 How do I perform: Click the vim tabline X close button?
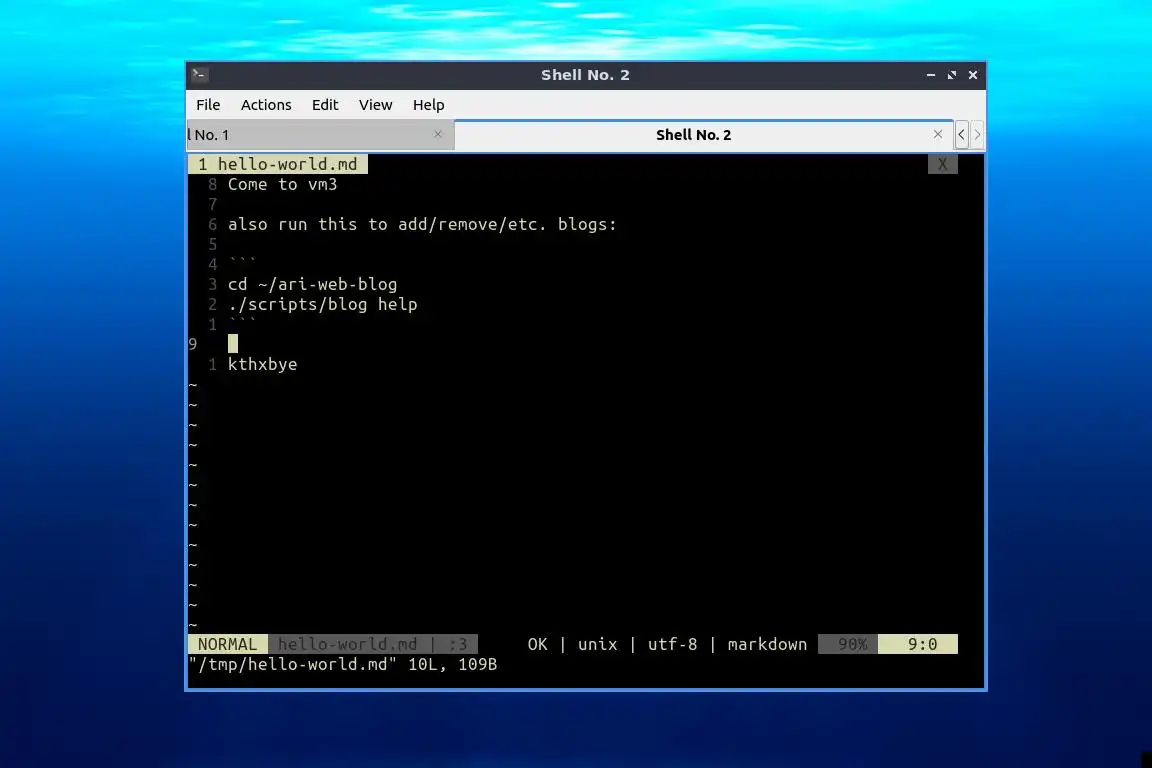[943, 165]
